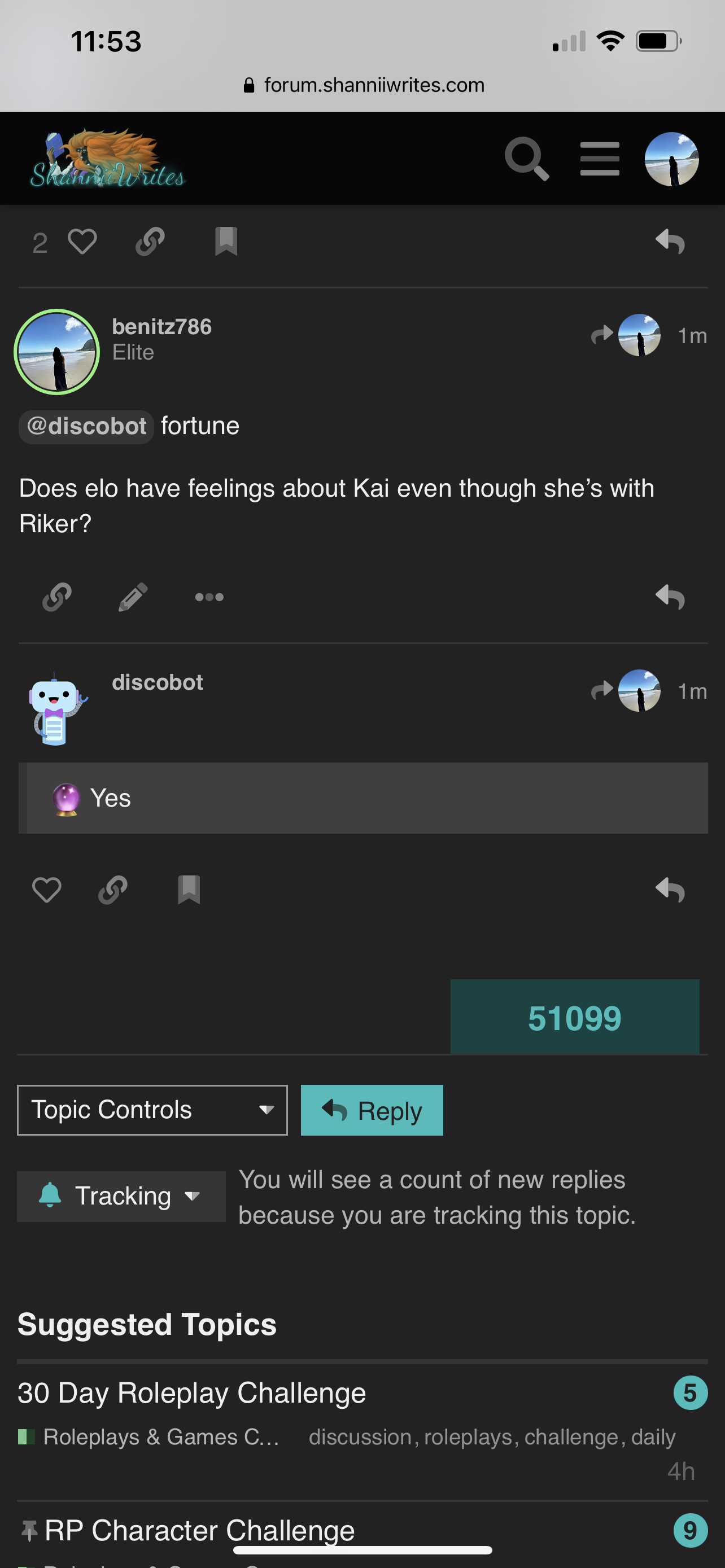Open the 51099 post progress indicator
Viewport: 725px width, 1568px height.
click(575, 1017)
